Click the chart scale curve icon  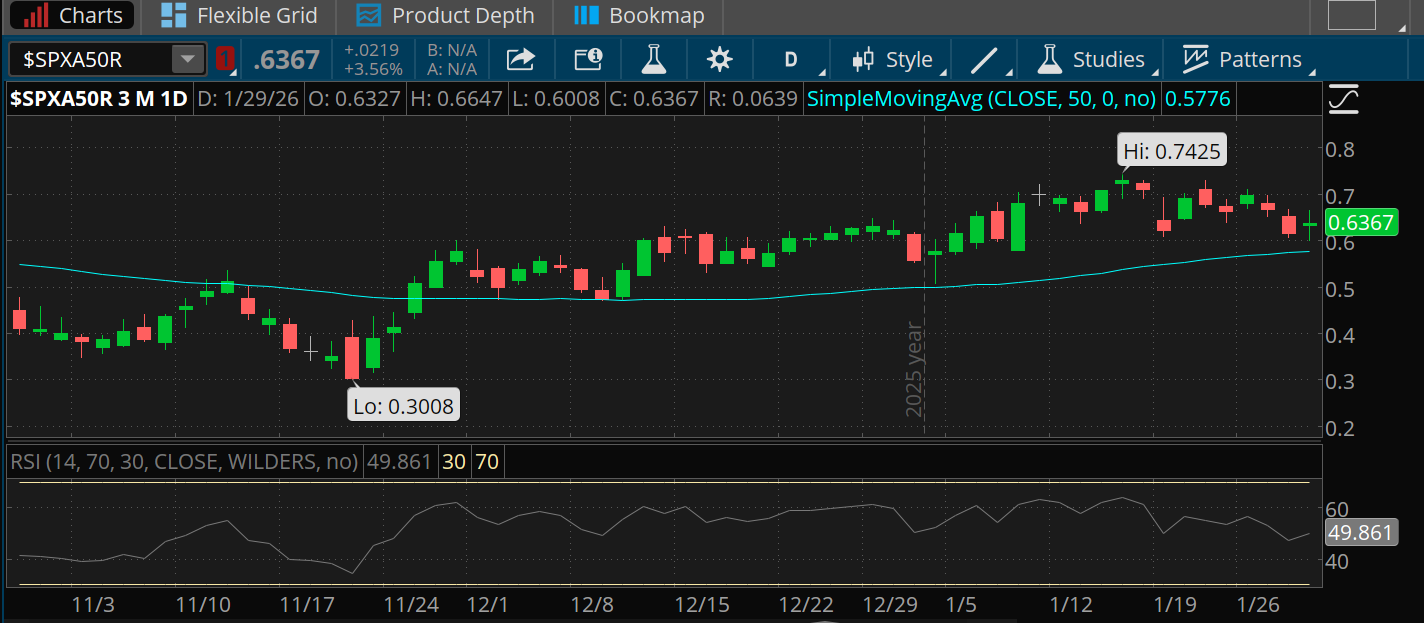tap(1343, 99)
